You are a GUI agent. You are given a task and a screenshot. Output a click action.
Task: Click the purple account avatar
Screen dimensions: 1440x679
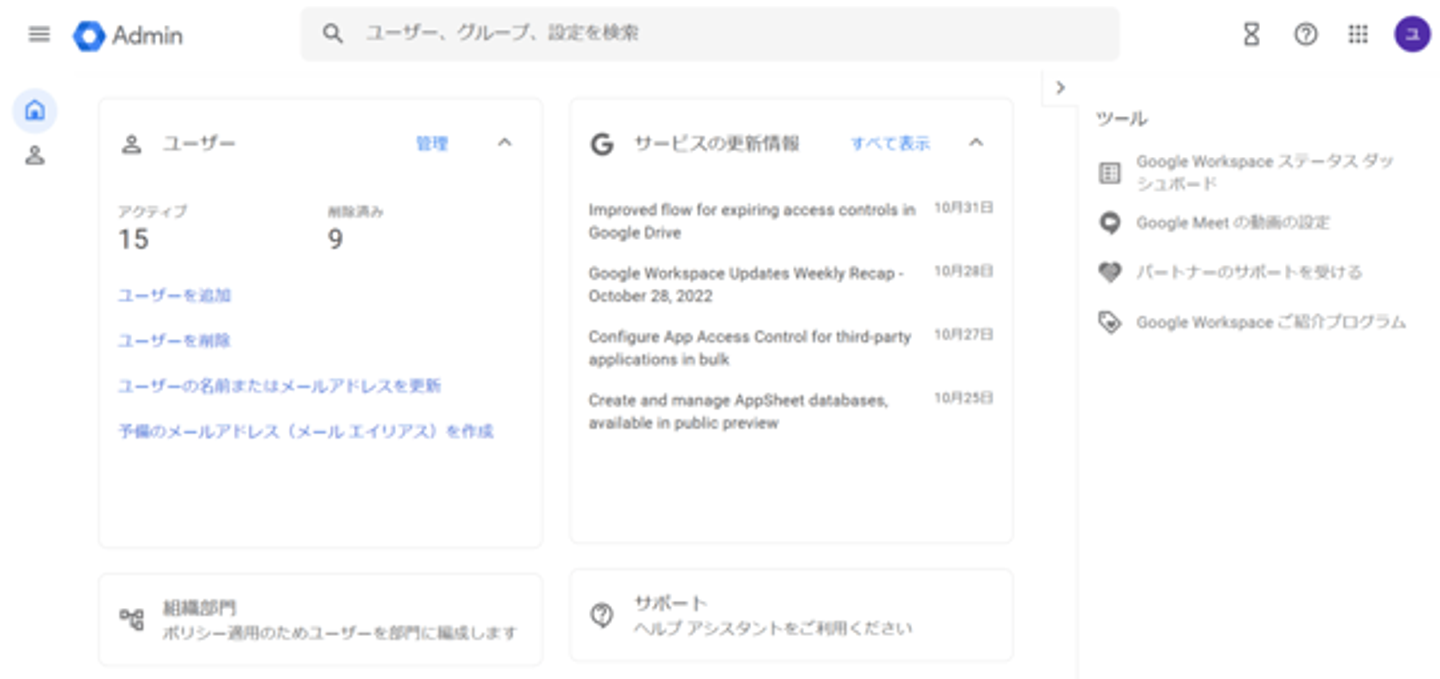tap(1412, 35)
